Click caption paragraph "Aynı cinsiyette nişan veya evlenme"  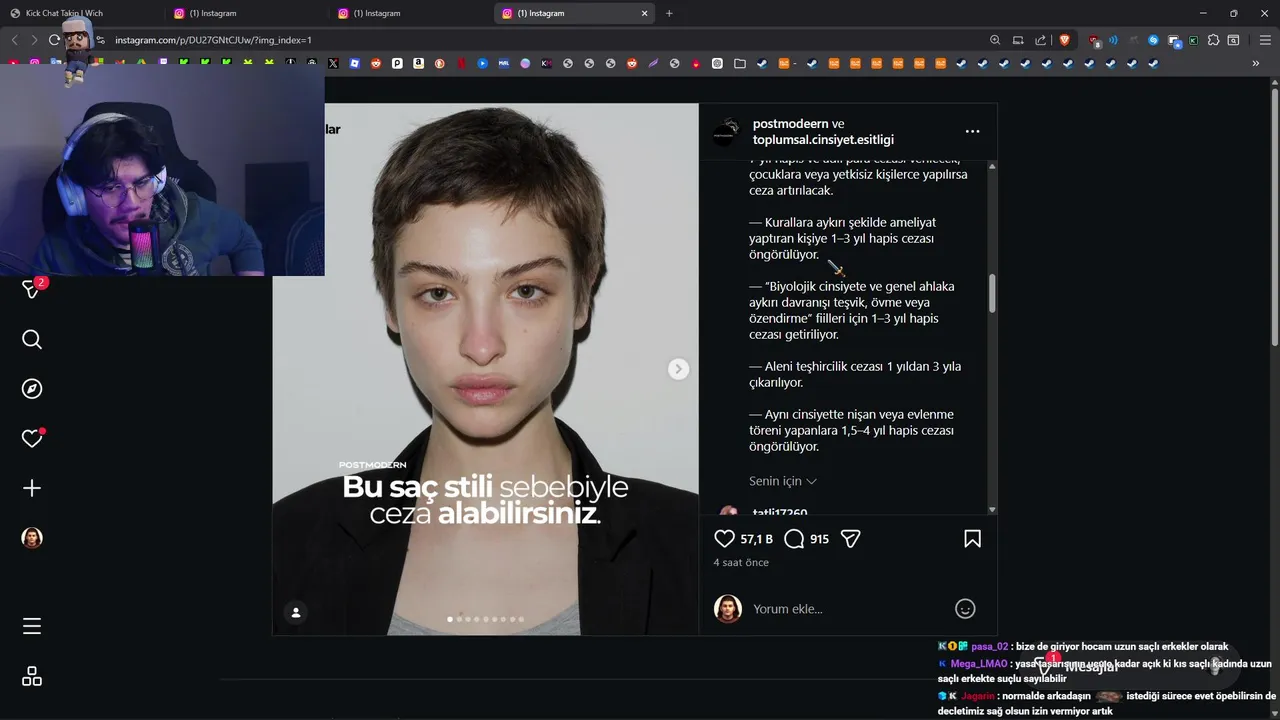coord(851,430)
